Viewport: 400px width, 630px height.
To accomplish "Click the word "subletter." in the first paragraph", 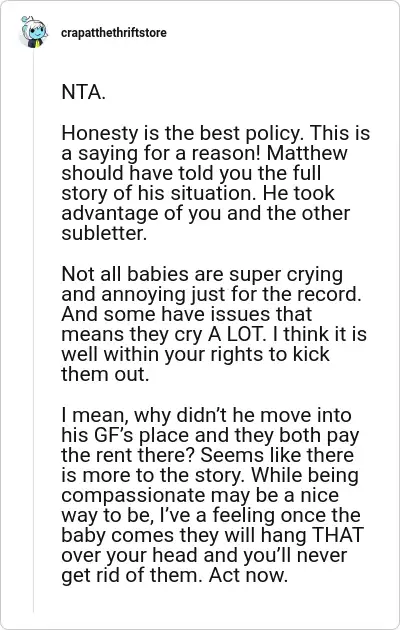I will point(104,233).
